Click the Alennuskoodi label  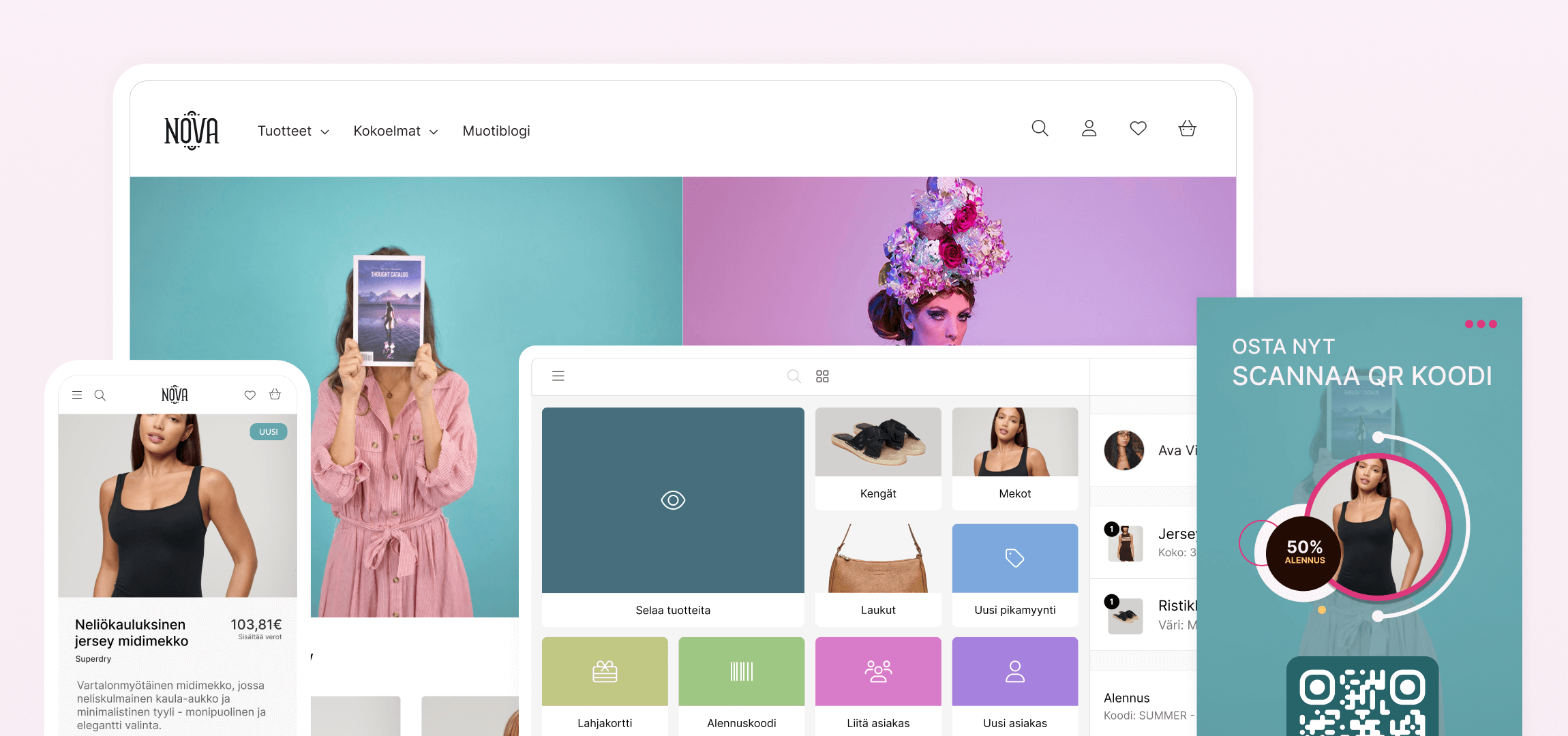[742, 723]
